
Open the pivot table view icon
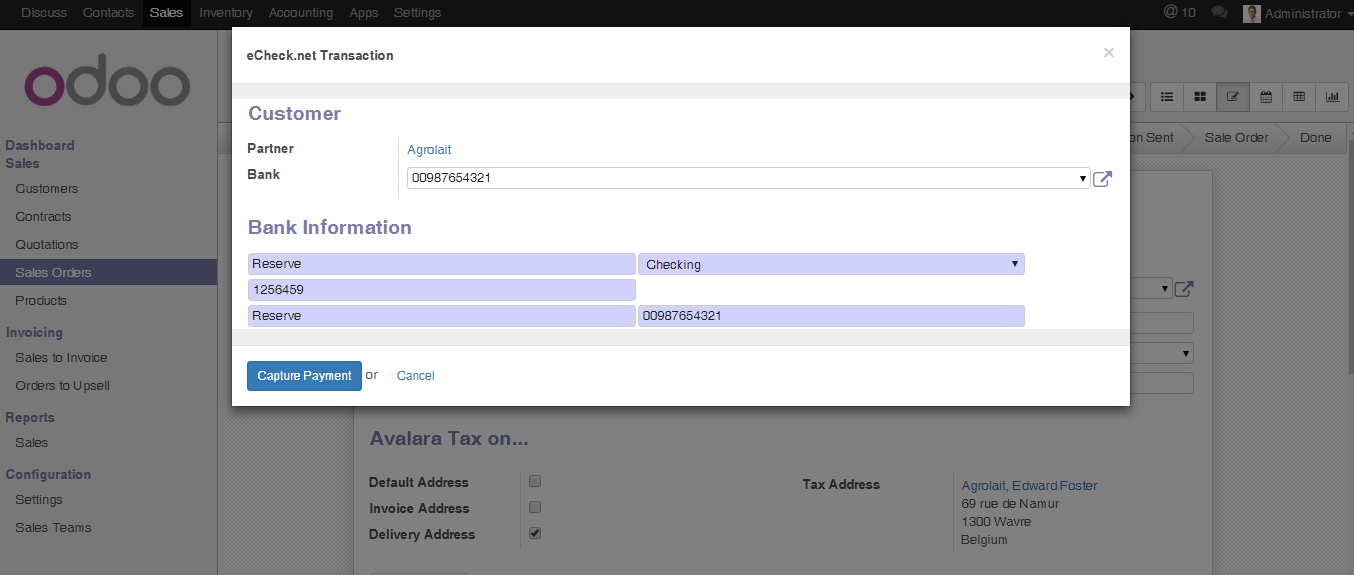coord(1299,97)
